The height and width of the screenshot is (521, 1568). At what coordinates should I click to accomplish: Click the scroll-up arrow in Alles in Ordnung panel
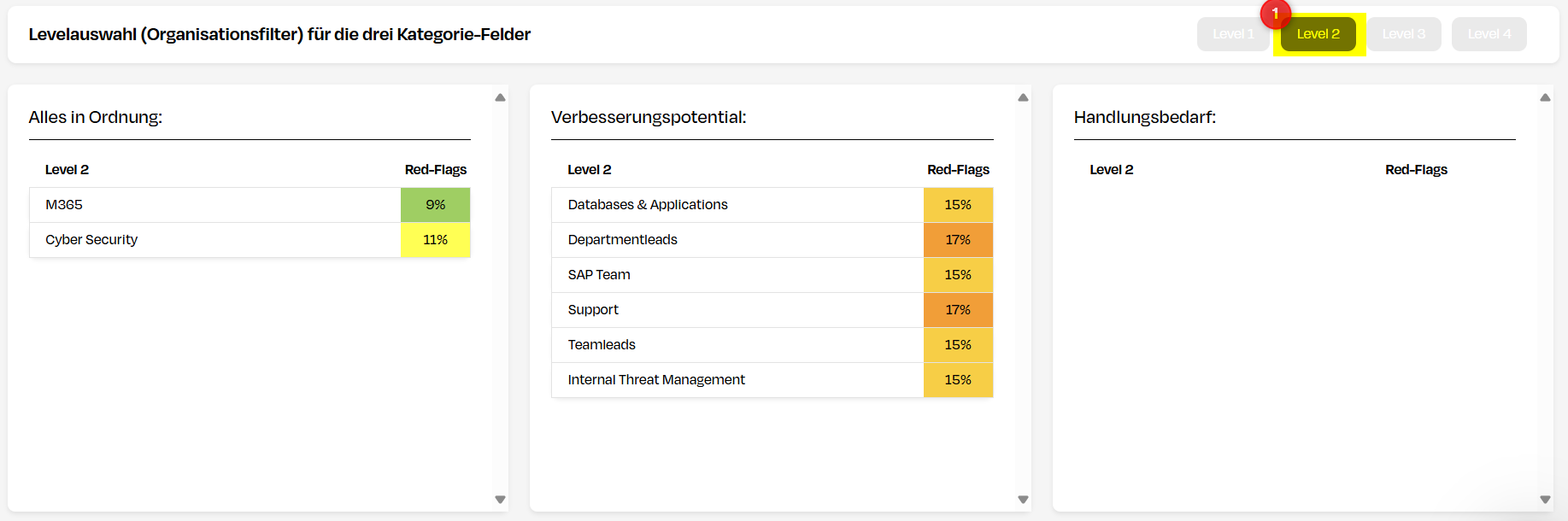click(x=498, y=98)
